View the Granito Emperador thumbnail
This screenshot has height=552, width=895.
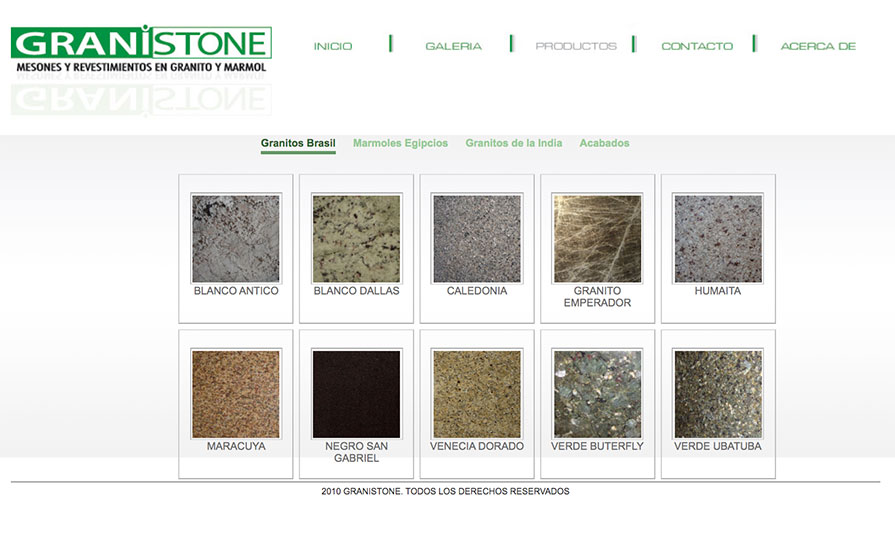click(x=597, y=238)
